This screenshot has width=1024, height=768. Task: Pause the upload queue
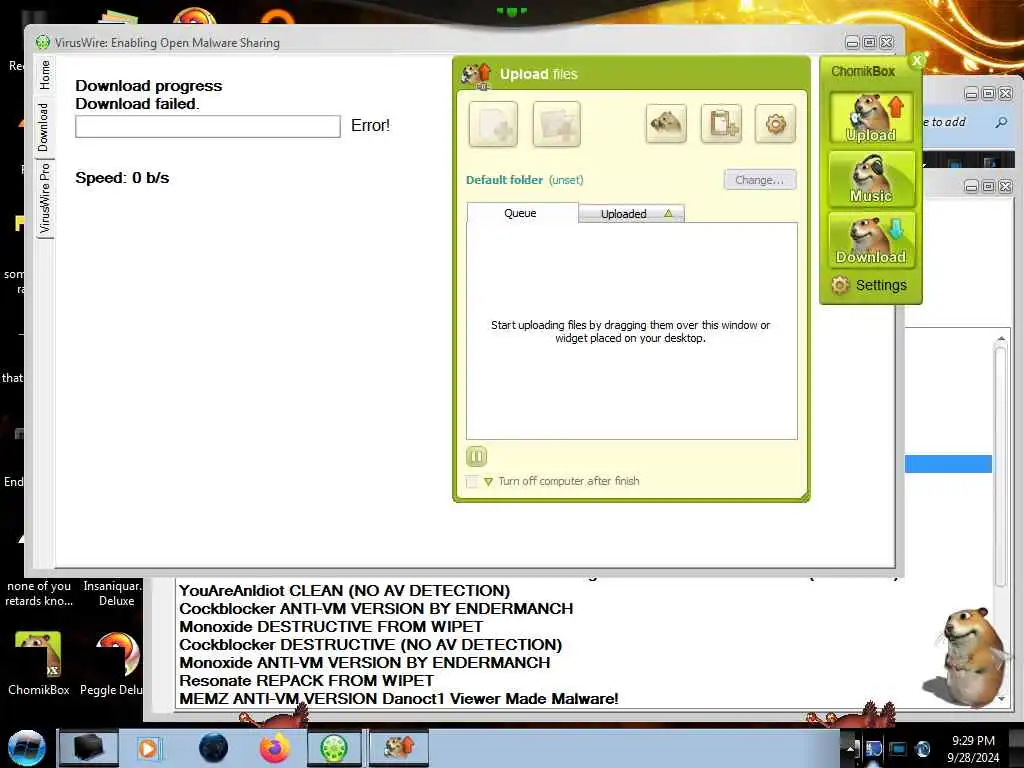[477, 456]
